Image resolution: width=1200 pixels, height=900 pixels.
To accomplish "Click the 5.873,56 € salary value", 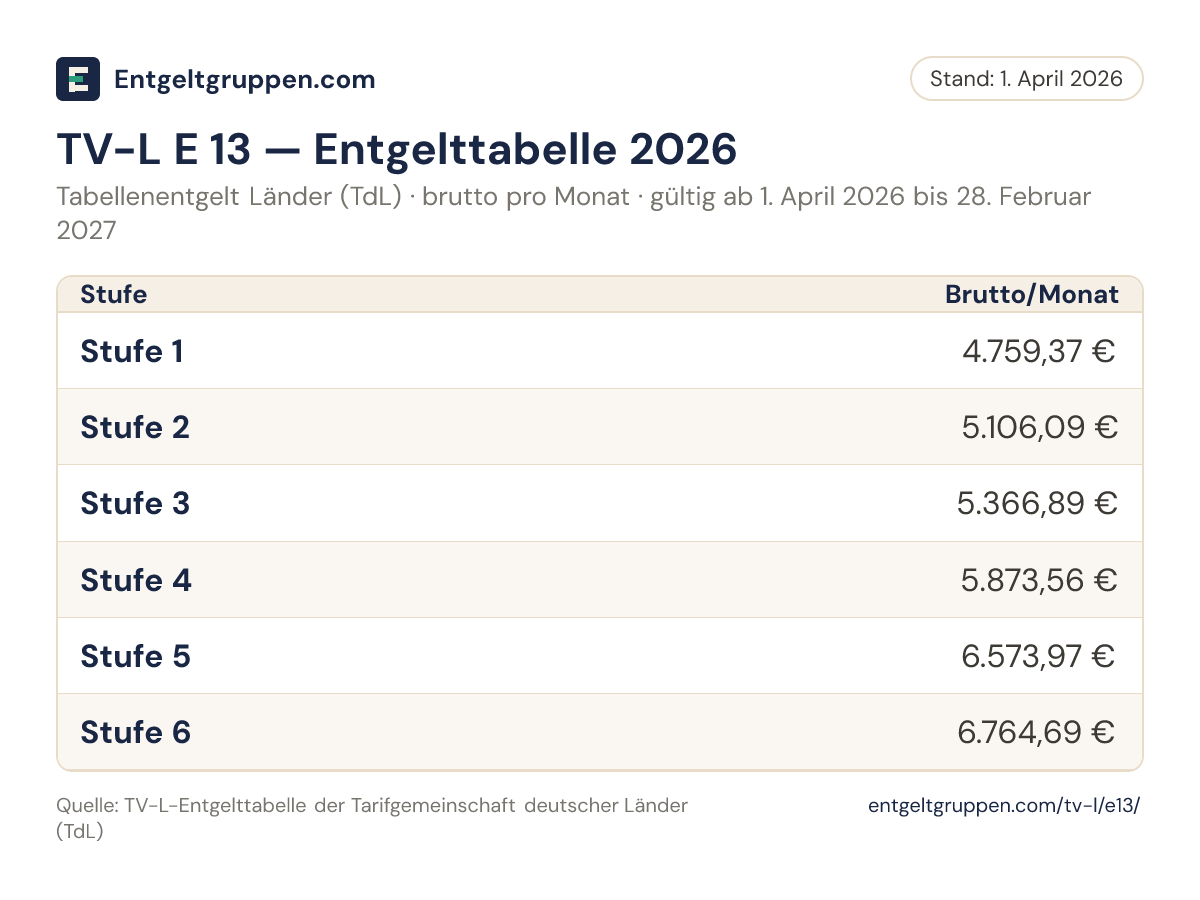I will pos(1039,580).
